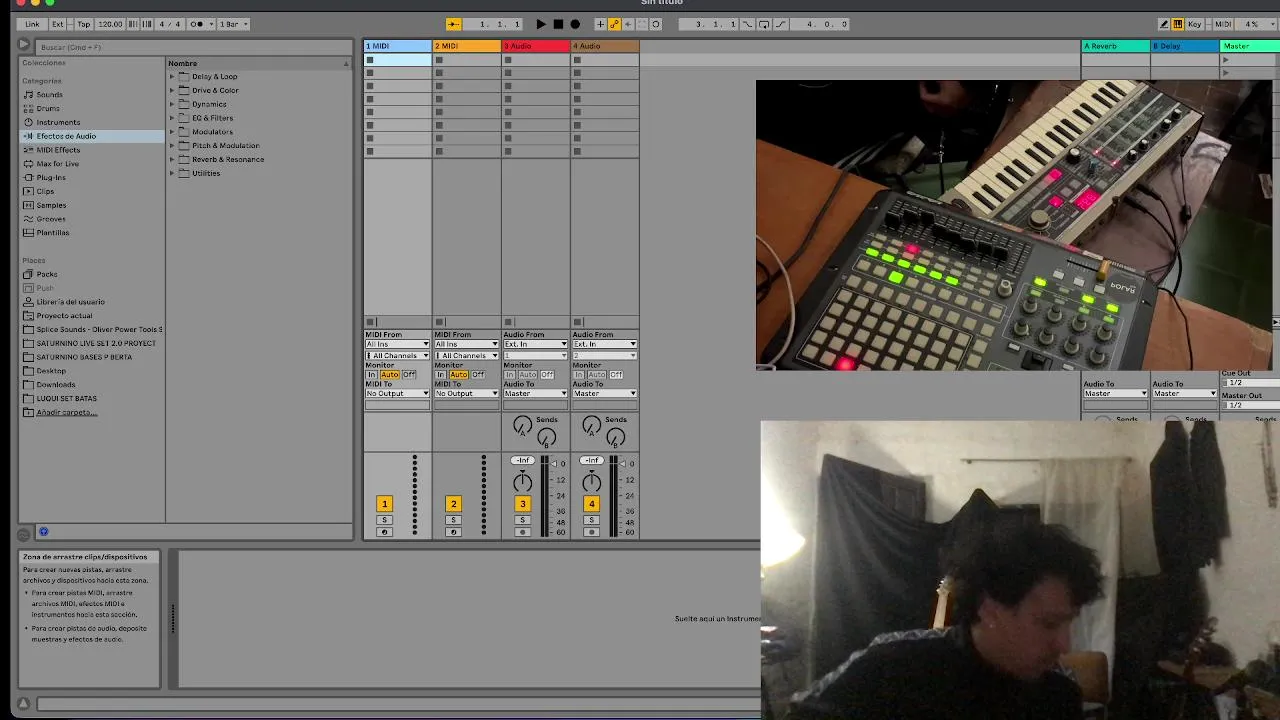Image resolution: width=1280 pixels, height=720 pixels.
Task: Click the Tap tempo button
Action: pyautogui.click(x=83, y=24)
